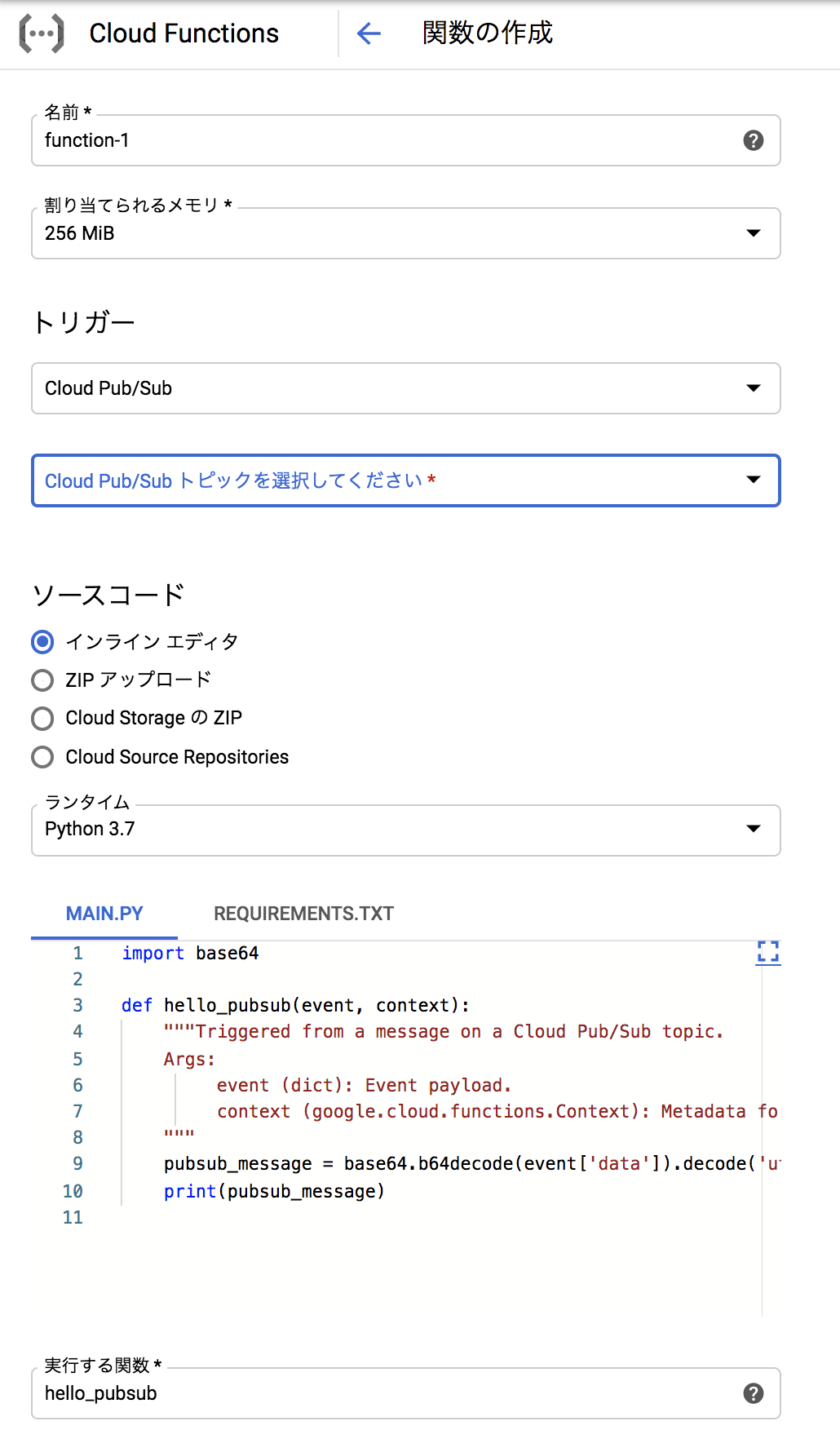This screenshot has height=1439, width=840.
Task: Click line number 11 in editor
Action: (x=73, y=1217)
